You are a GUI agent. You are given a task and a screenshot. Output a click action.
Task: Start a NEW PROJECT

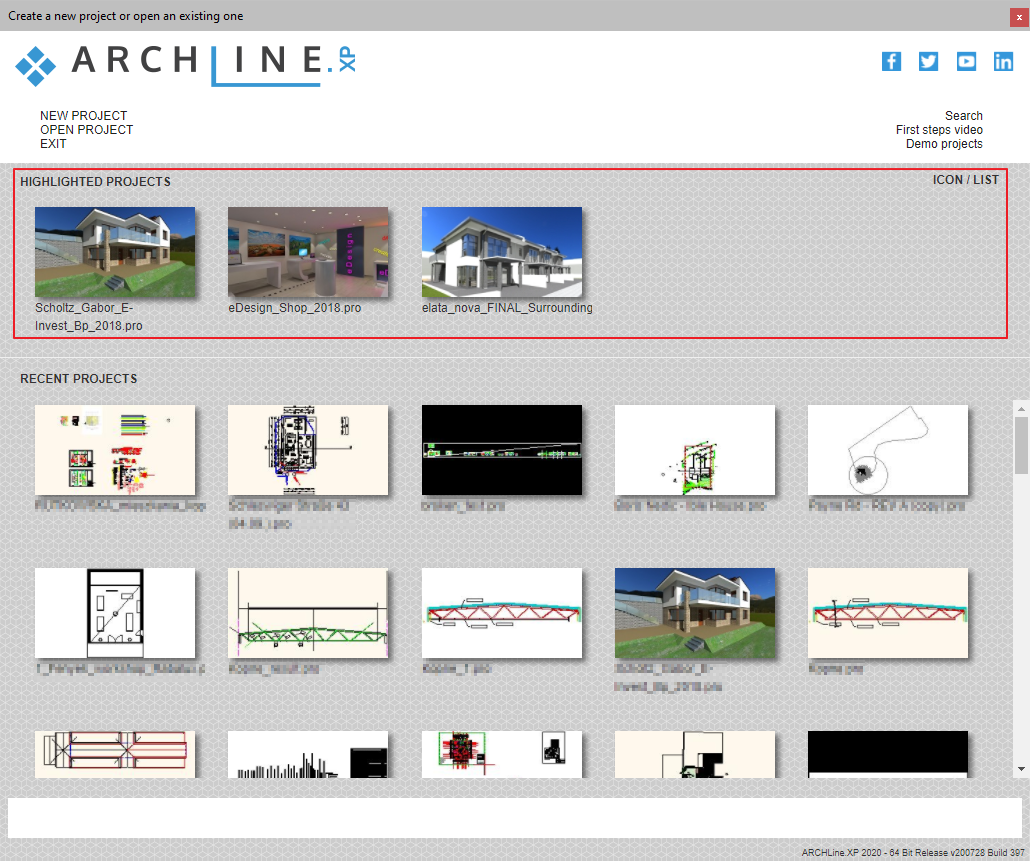[83, 116]
